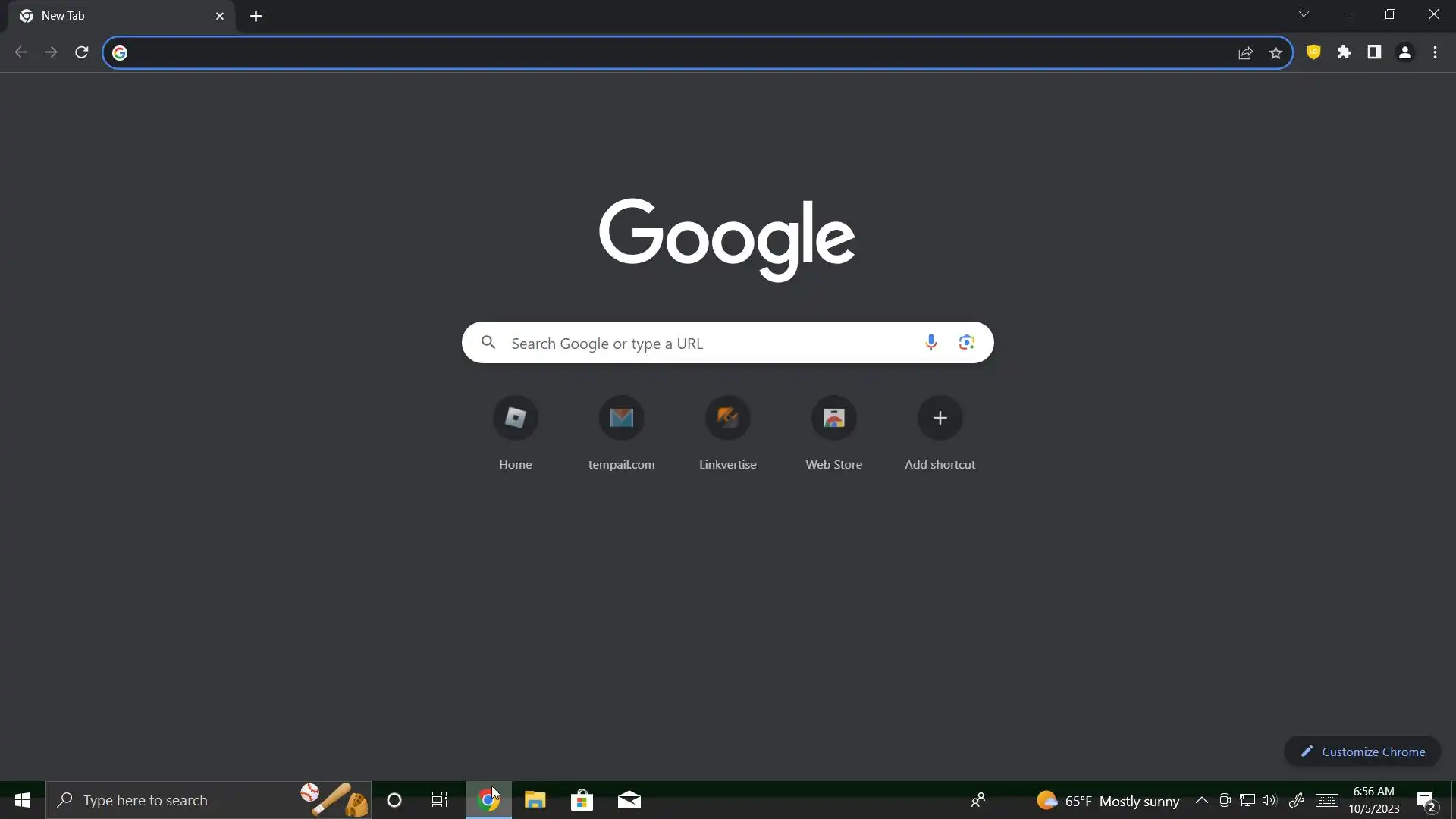Reload the current page
Image resolution: width=1456 pixels, height=819 pixels.
click(81, 52)
